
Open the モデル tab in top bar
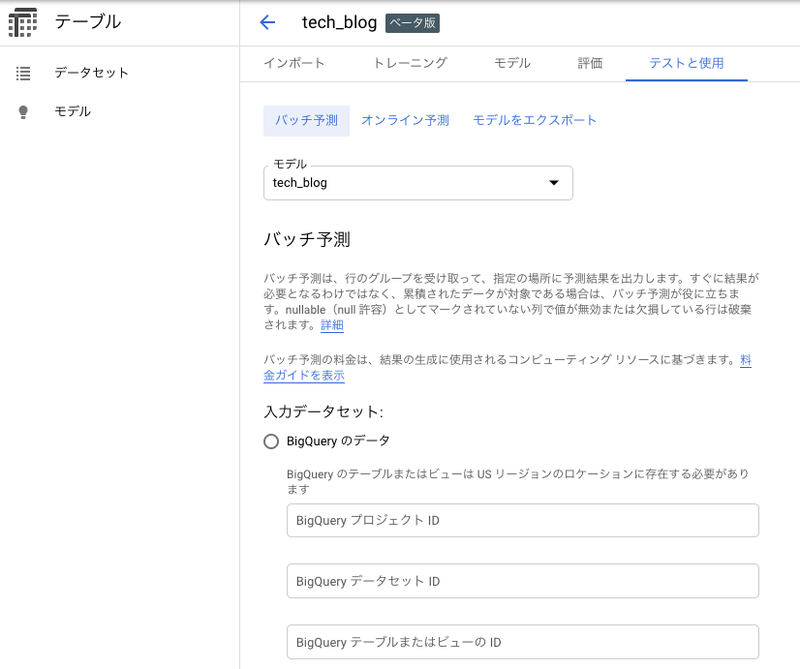[512, 63]
